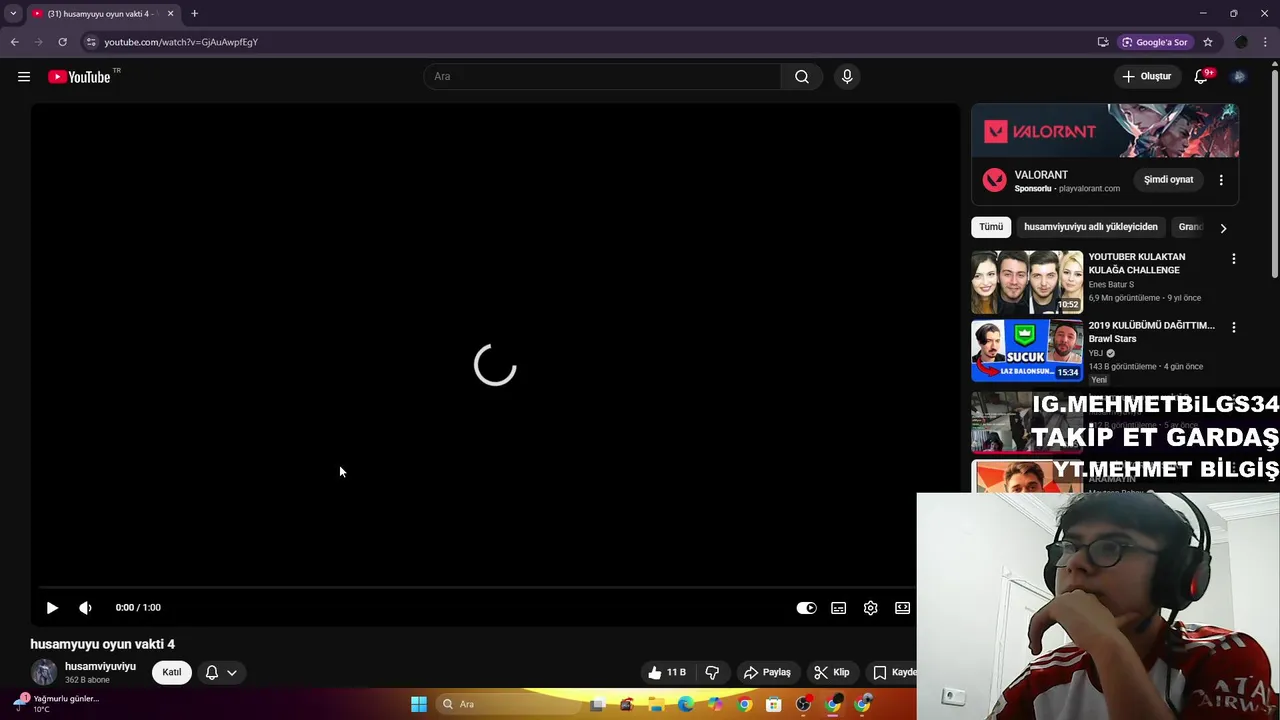Click the YouTube search magnifier button
This screenshot has height=720, width=1280.
click(x=802, y=77)
